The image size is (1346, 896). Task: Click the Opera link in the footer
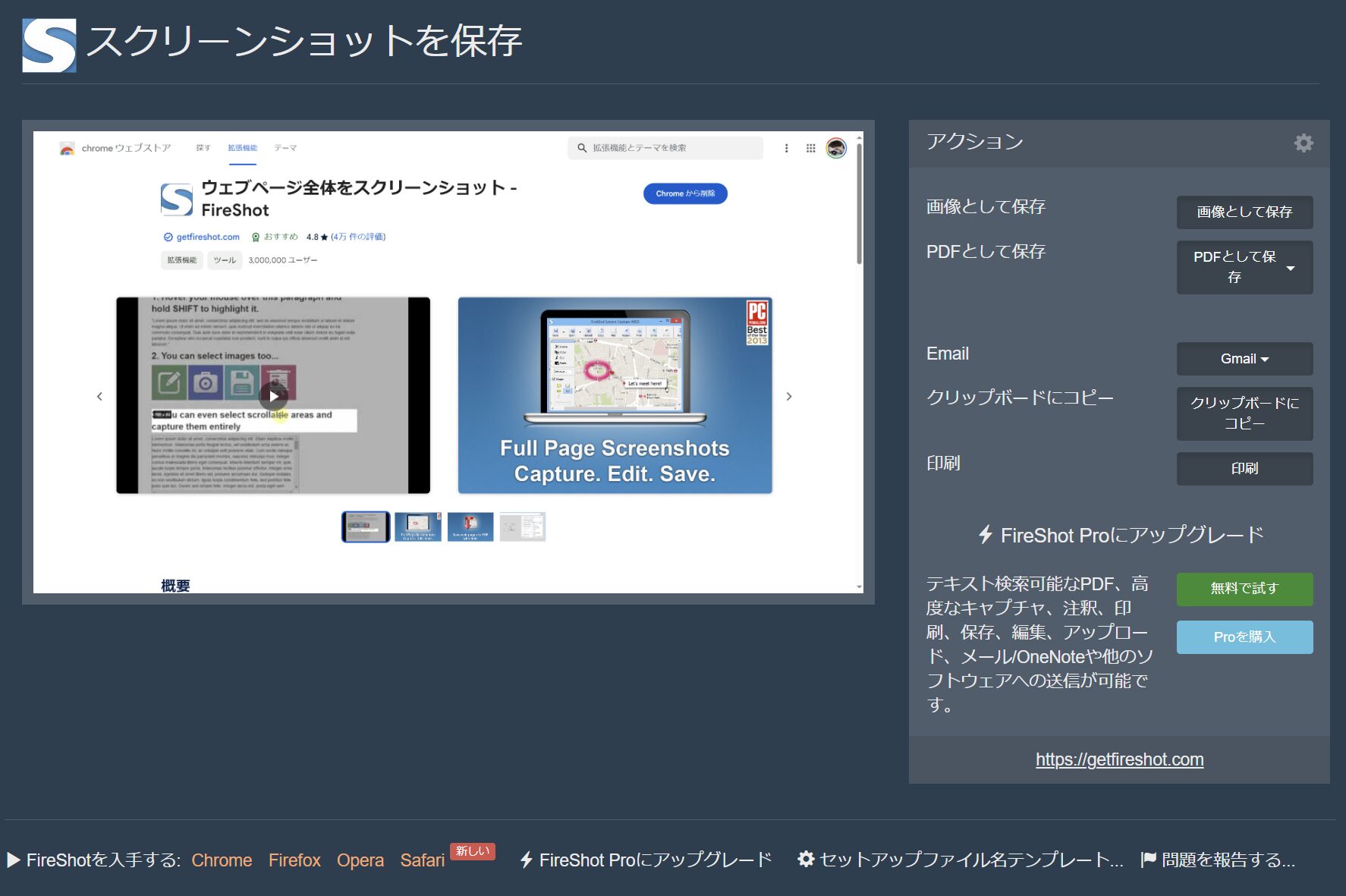click(360, 860)
